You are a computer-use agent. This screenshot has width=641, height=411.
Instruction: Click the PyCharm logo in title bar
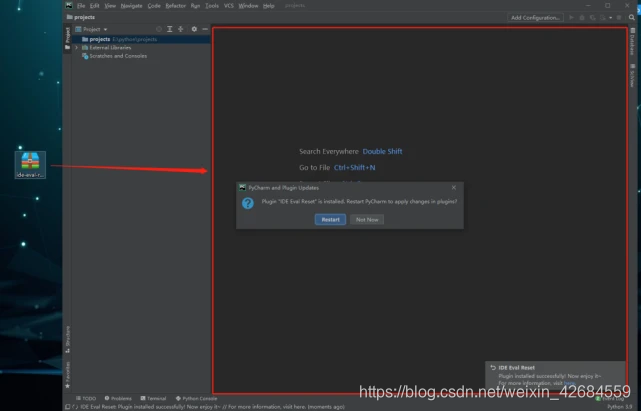click(x=69, y=5)
